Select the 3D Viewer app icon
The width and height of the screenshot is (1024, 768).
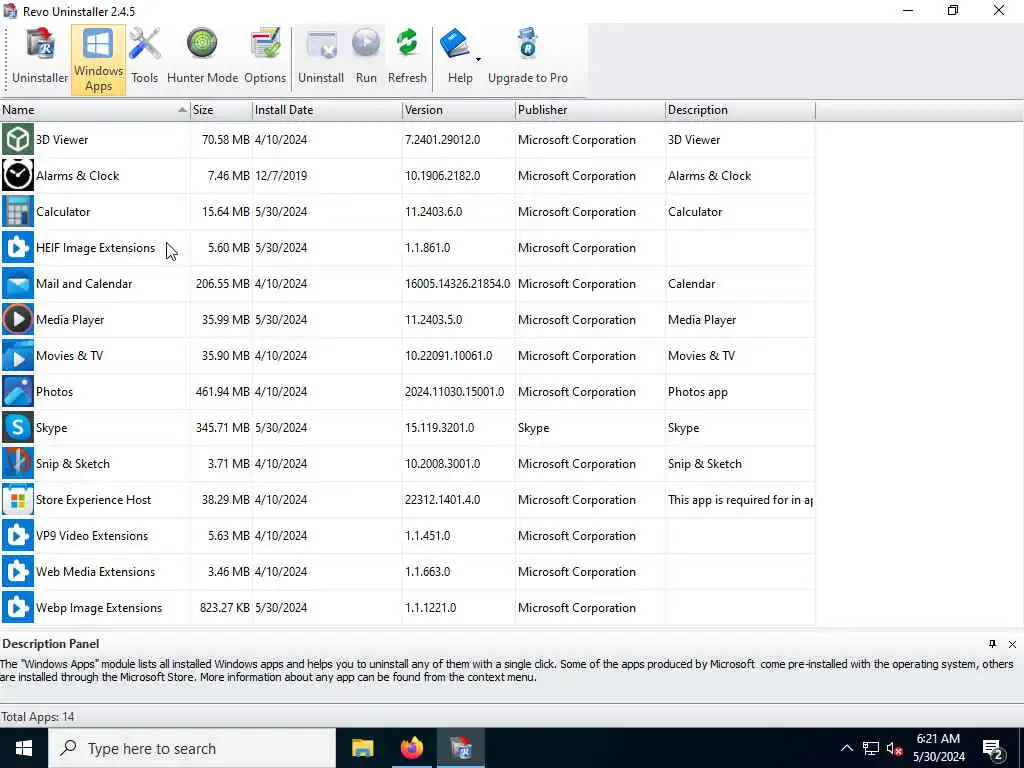(x=18, y=139)
